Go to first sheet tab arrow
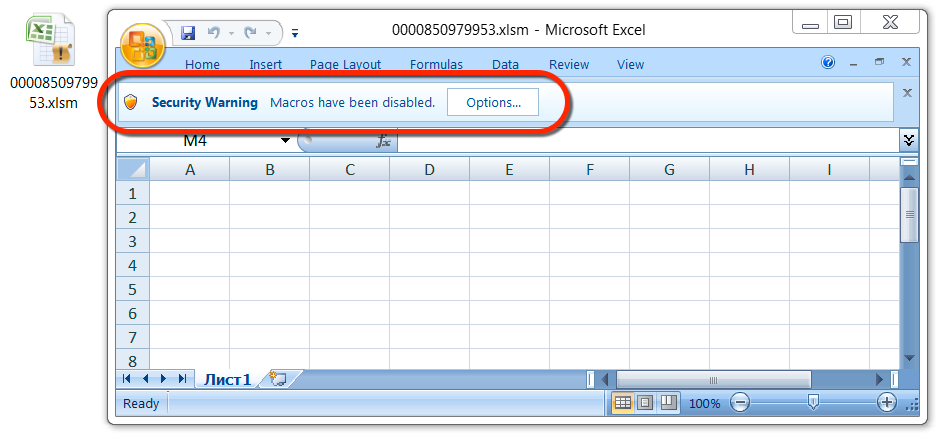943x439 pixels. (x=126, y=378)
